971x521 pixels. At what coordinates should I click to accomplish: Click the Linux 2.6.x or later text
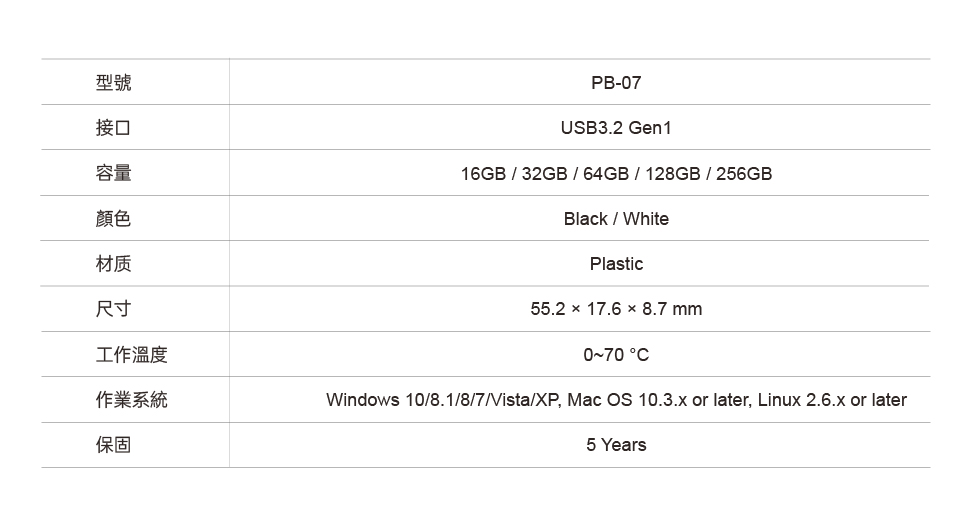(832, 400)
